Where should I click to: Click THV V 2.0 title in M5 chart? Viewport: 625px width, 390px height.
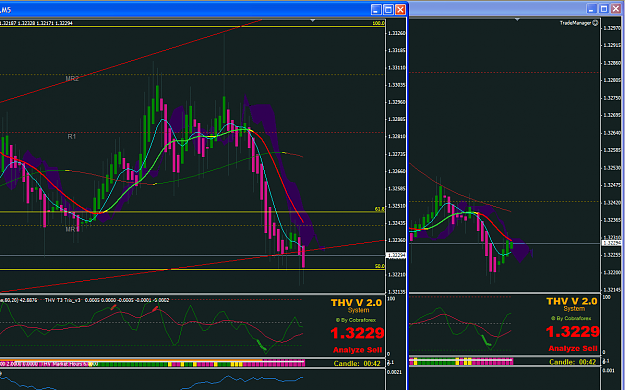click(x=356, y=303)
